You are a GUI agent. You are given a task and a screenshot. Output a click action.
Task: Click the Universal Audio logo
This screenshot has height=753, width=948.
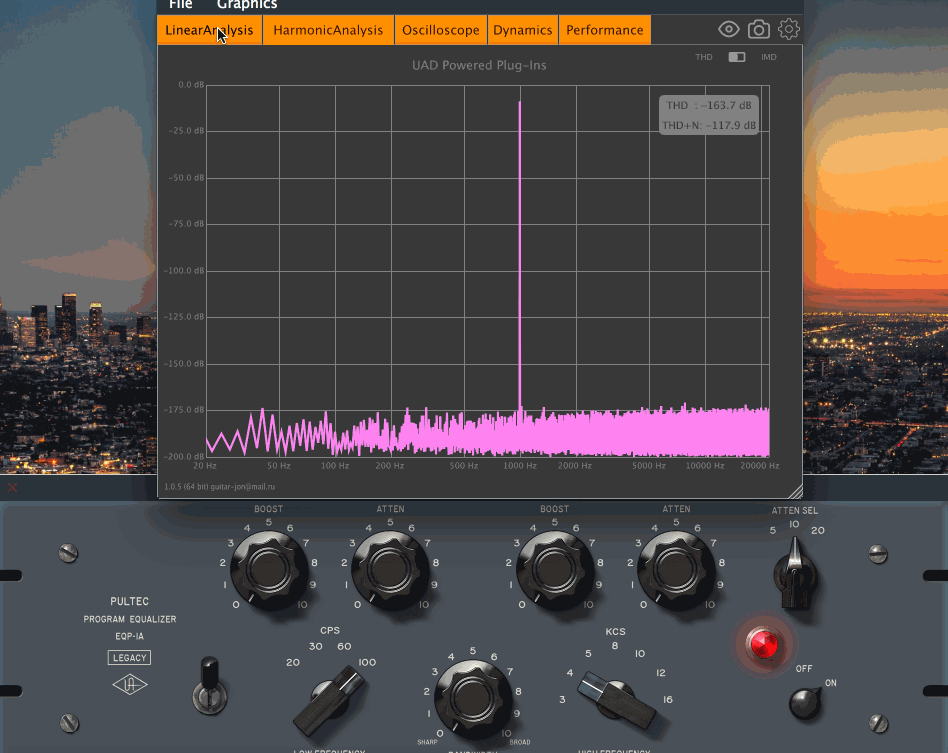tap(130, 685)
